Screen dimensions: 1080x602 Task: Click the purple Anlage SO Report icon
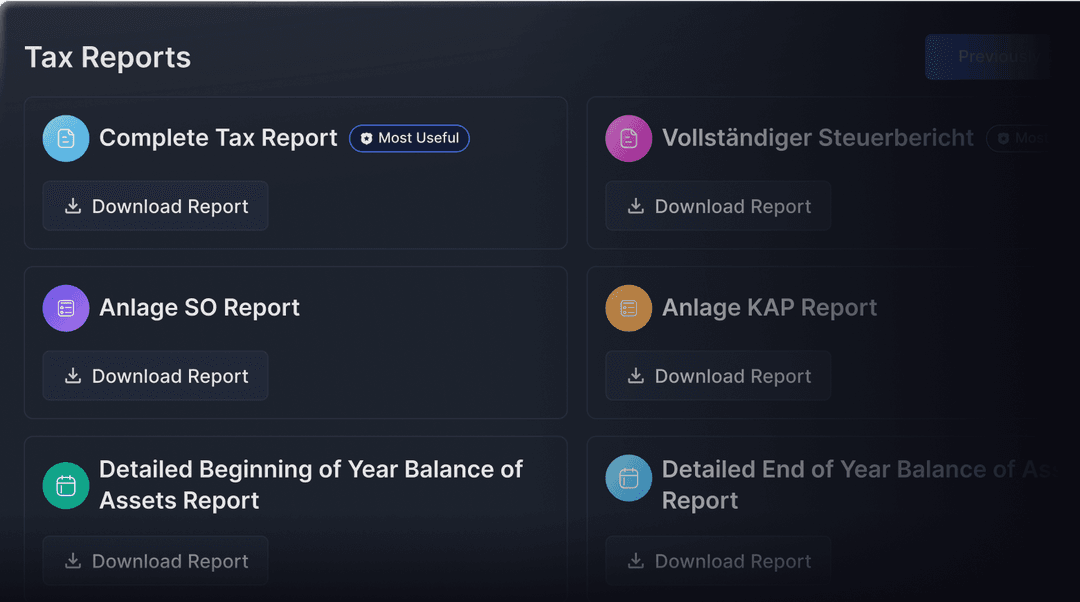coord(66,308)
